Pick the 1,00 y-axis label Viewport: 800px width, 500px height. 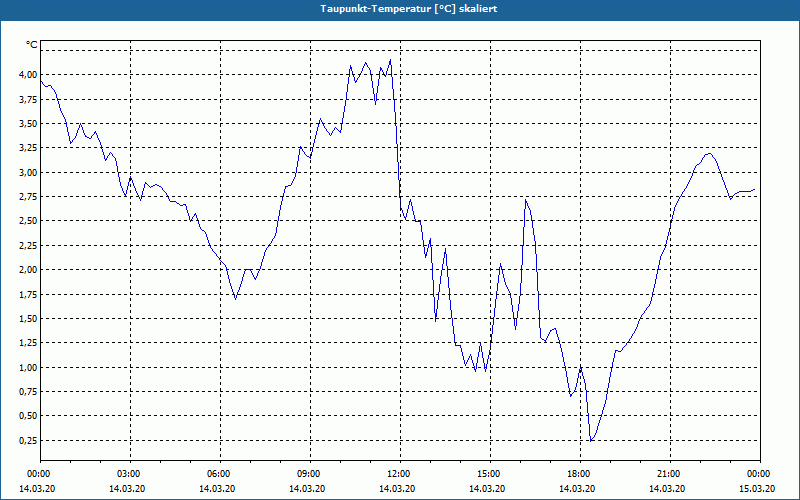[x=28, y=367]
